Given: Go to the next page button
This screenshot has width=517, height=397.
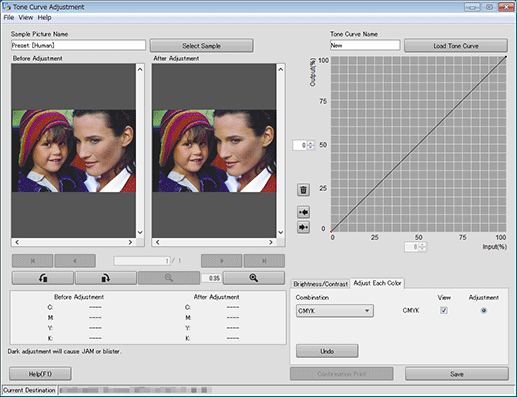Looking at the screenshot, I should [x=222, y=261].
